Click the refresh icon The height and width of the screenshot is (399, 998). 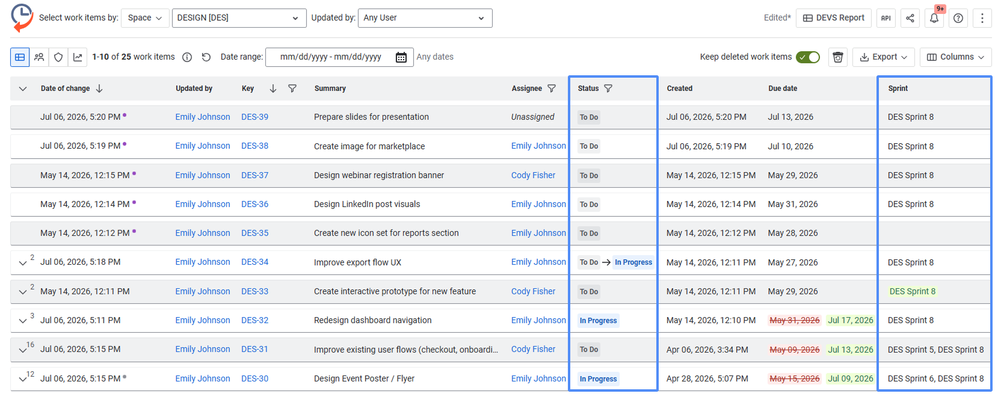[206, 57]
